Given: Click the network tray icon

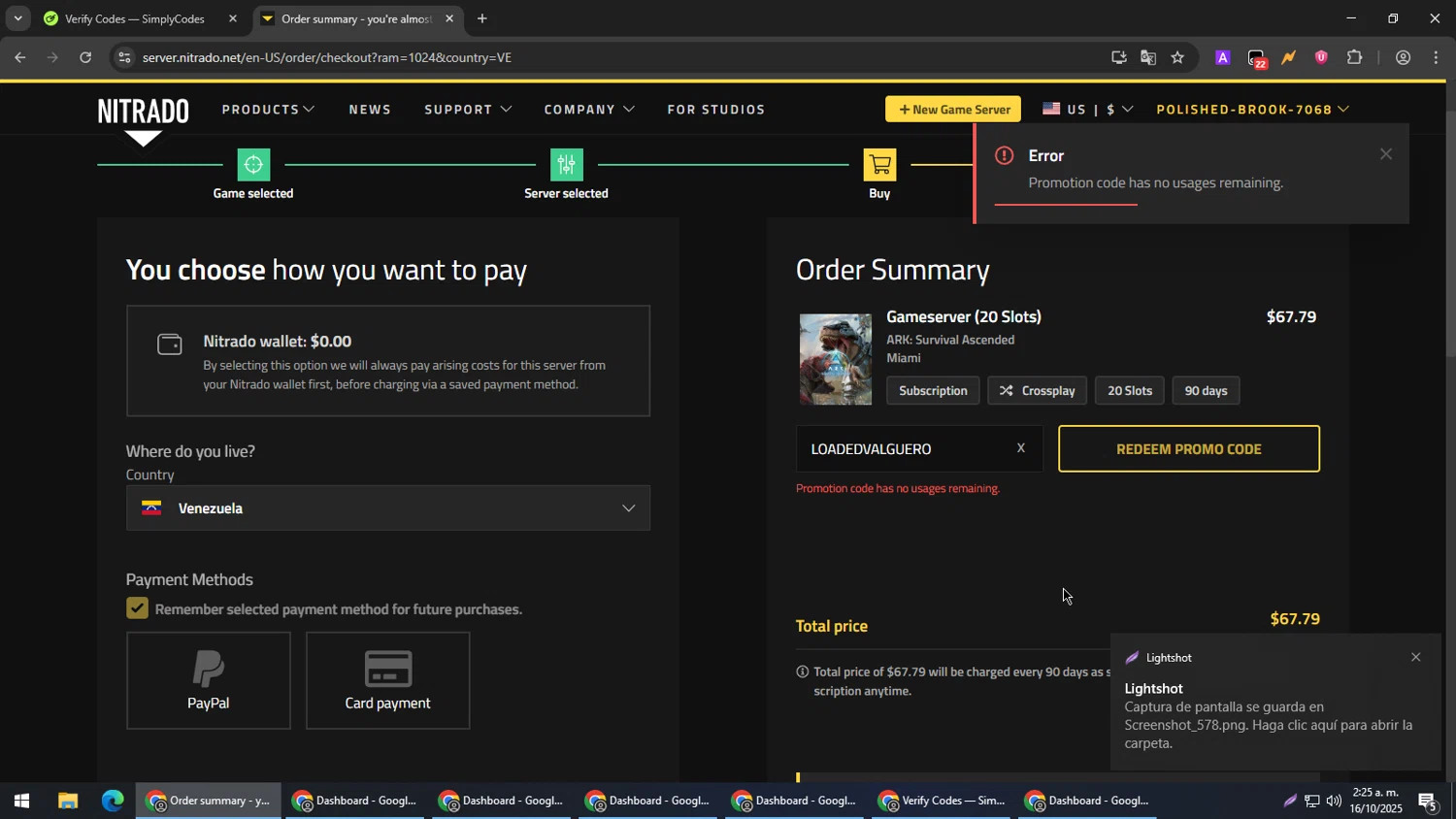Looking at the screenshot, I should [x=1311, y=801].
